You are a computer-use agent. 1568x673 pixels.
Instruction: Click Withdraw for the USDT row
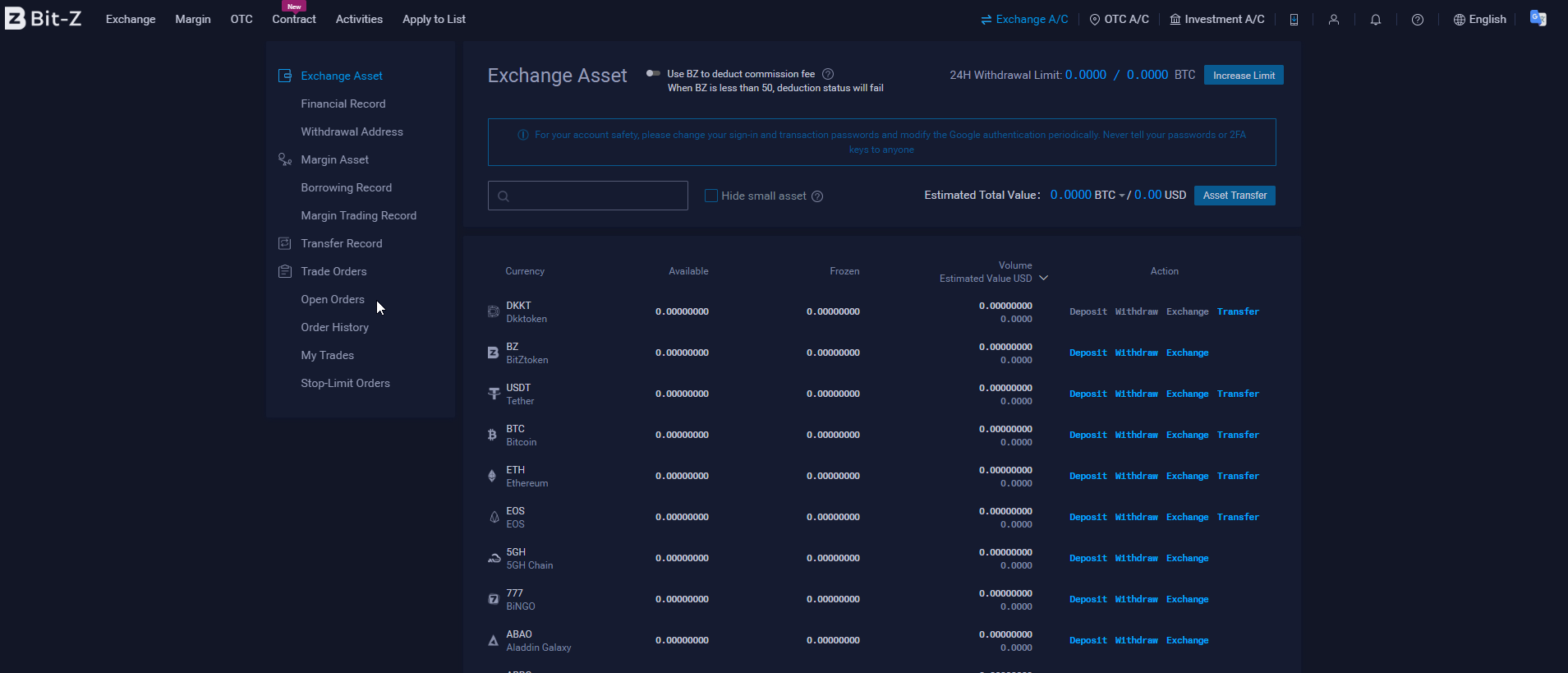click(x=1137, y=394)
